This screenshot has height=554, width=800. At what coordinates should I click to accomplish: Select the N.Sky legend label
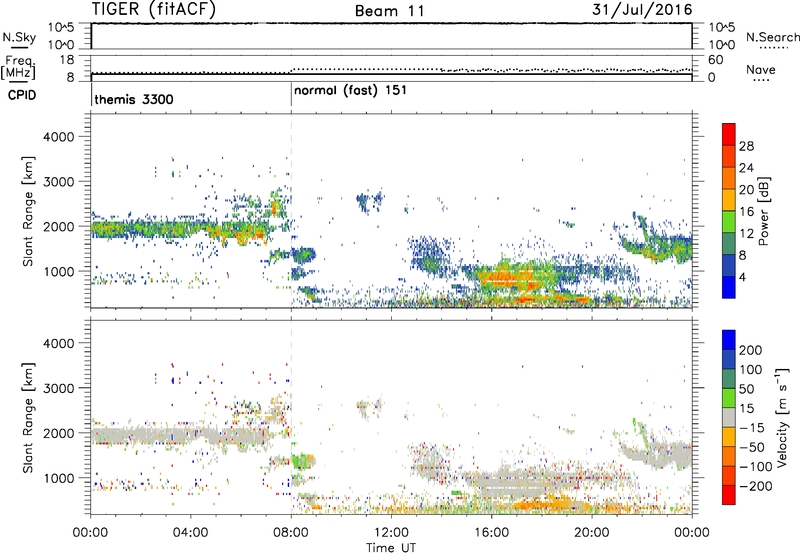[19, 37]
